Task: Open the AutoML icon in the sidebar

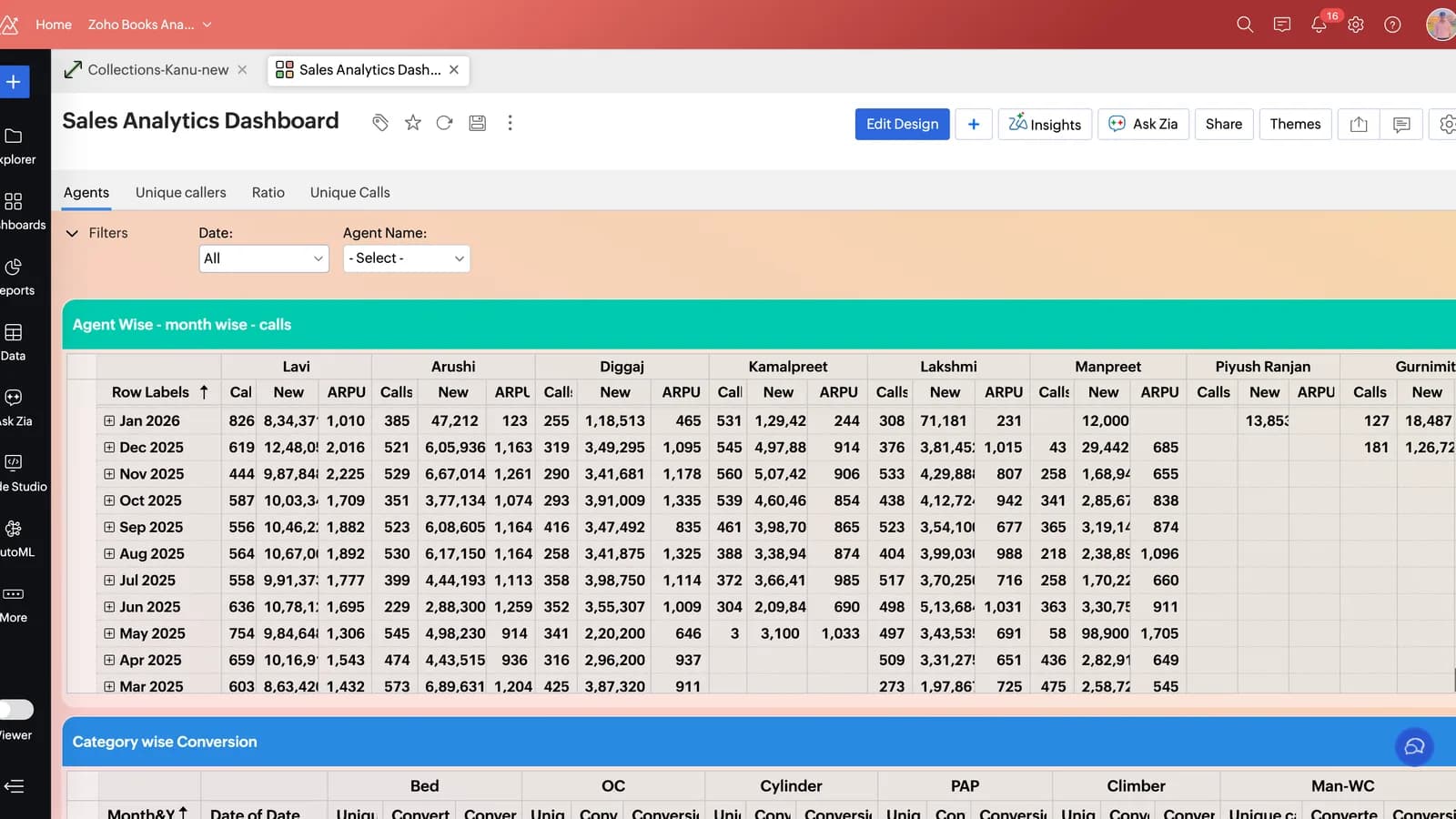Action: [x=14, y=528]
